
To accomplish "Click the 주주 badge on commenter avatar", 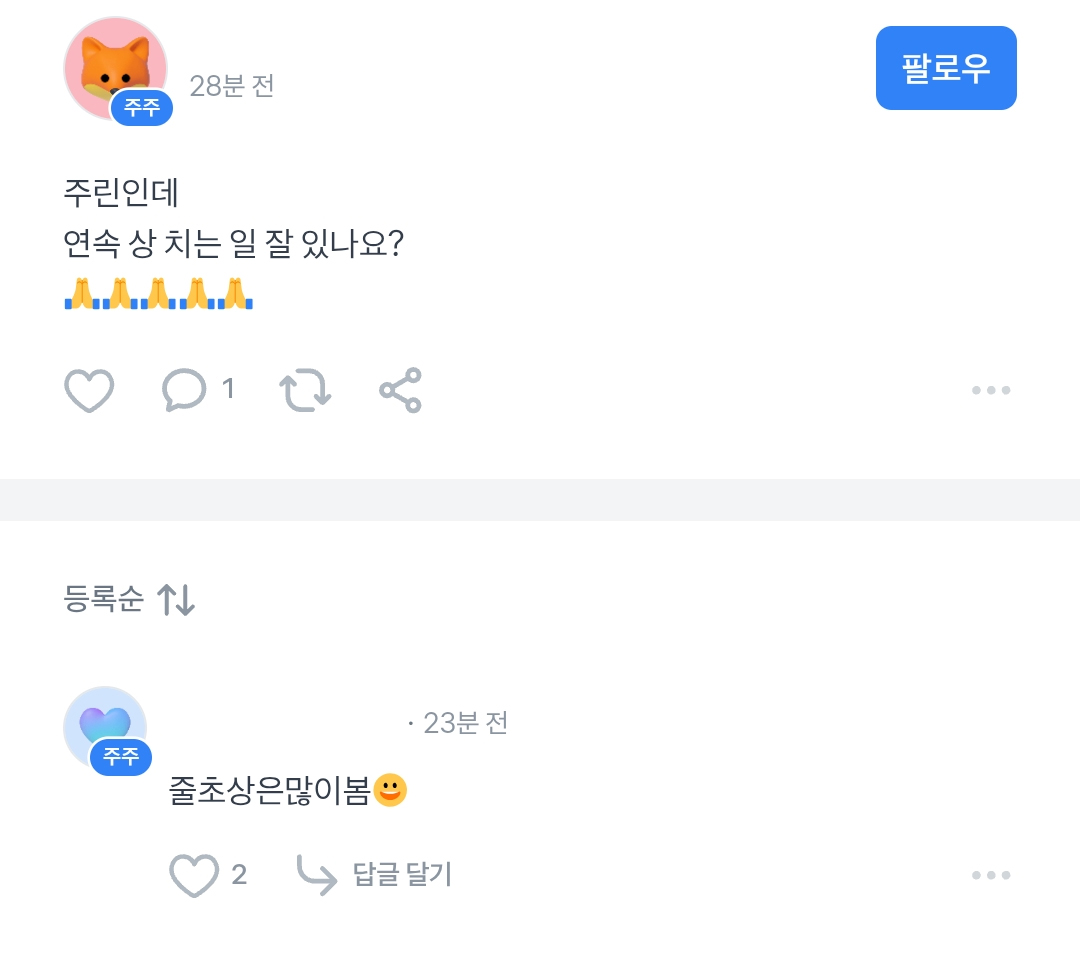I will [121, 757].
